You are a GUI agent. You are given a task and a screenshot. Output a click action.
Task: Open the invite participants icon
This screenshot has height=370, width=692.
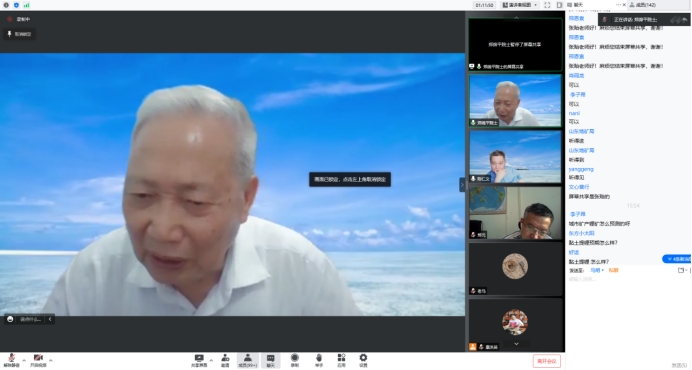pos(225,360)
